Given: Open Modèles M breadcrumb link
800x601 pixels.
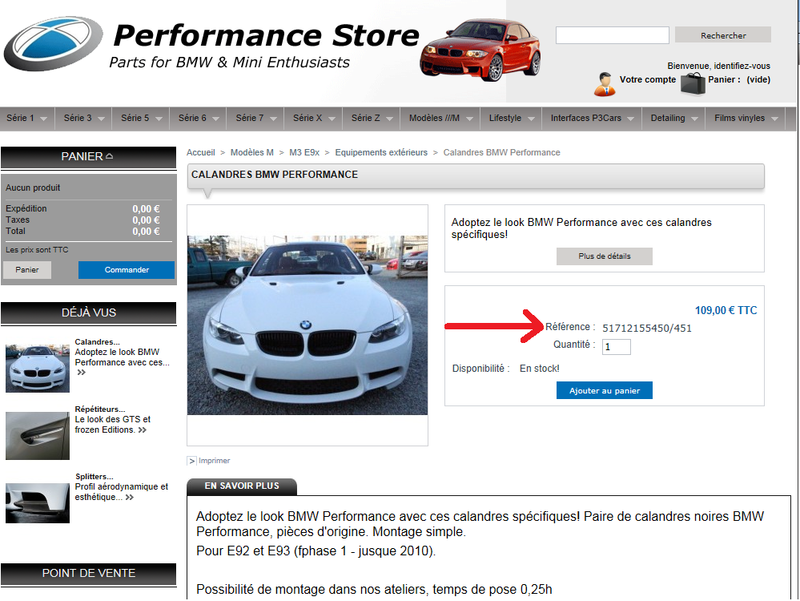Looking at the screenshot, I should (252, 153).
